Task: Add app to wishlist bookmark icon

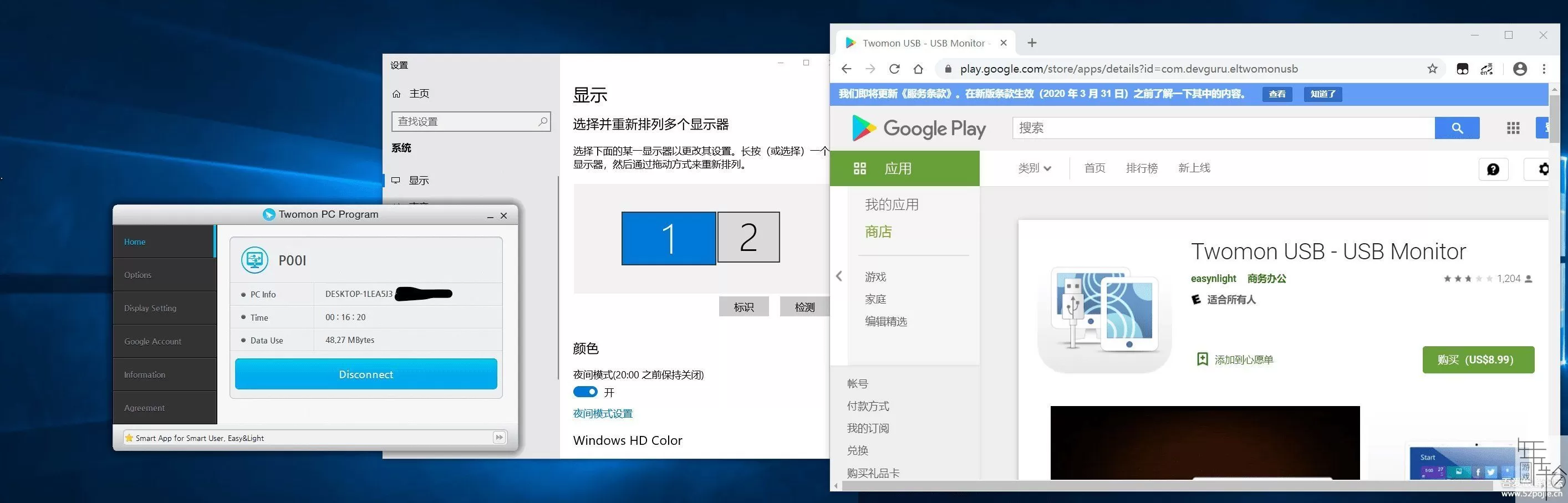Action: tap(1202, 359)
